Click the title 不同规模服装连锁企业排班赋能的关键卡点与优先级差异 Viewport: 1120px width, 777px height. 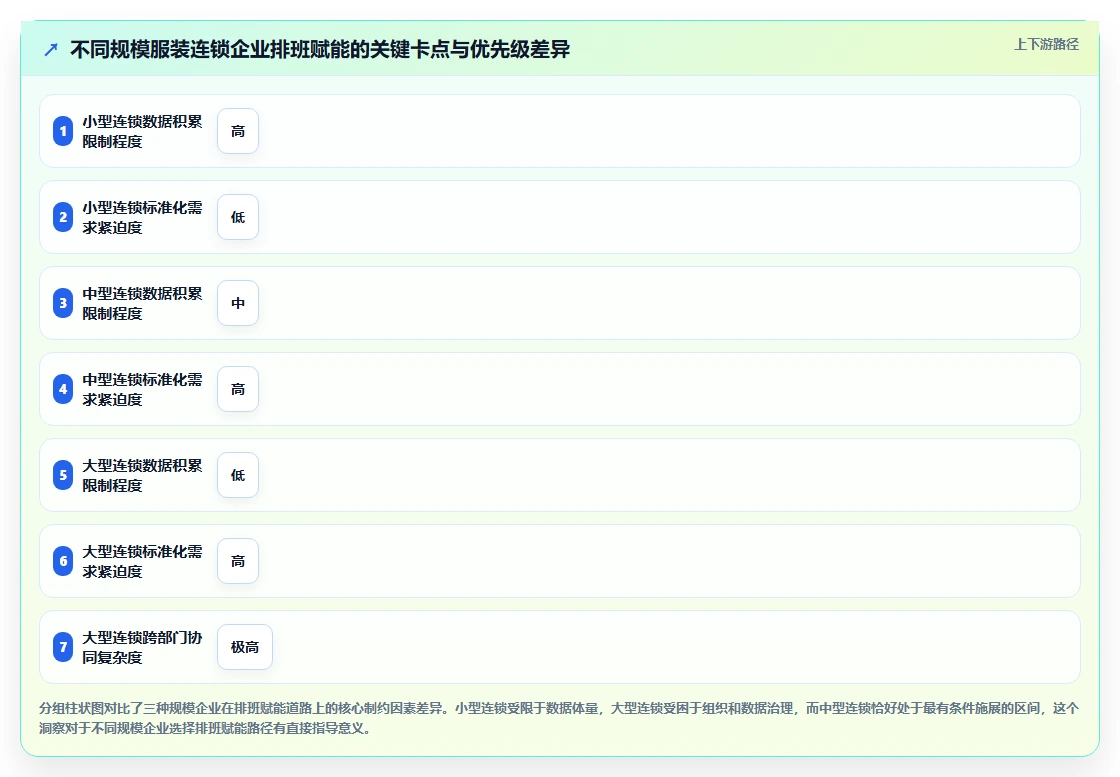click(x=320, y=49)
